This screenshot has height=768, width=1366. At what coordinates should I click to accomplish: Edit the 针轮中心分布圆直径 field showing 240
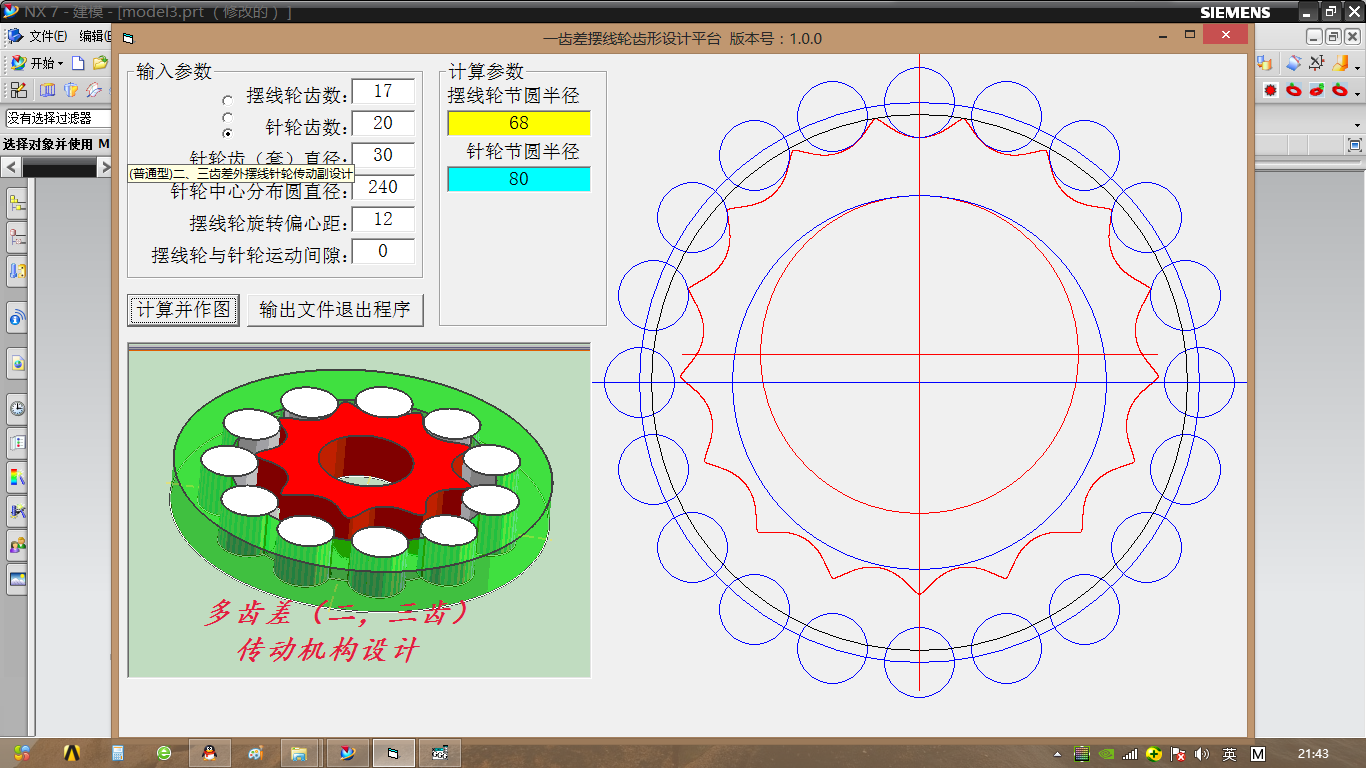tap(383, 187)
